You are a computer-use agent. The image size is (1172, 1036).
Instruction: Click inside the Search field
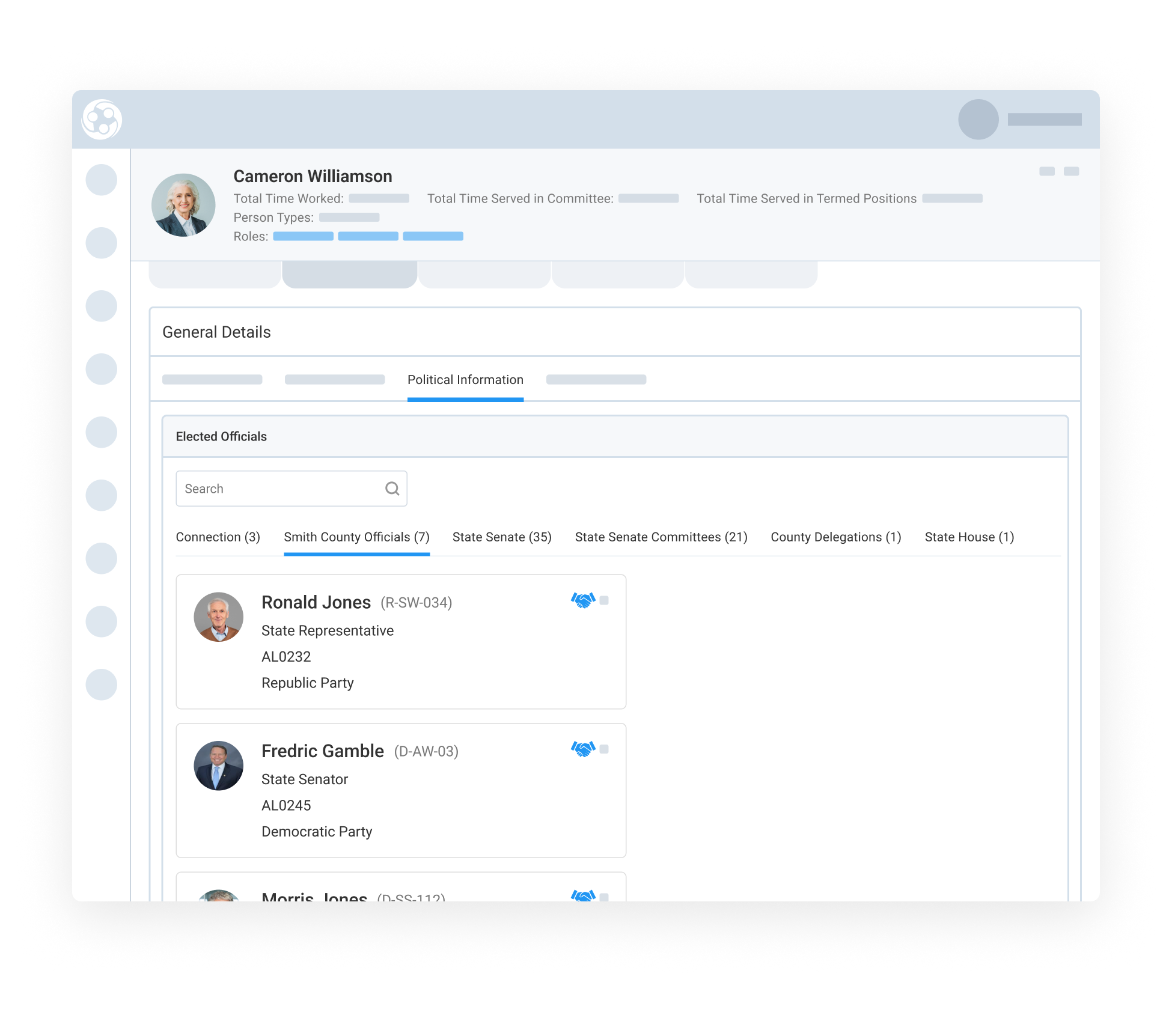(270, 488)
